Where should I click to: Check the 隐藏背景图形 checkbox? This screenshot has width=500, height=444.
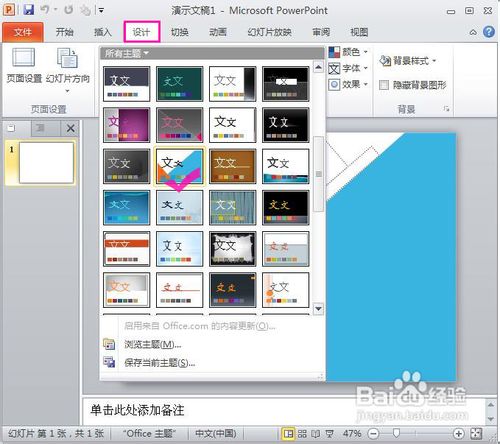click(384, 85)
